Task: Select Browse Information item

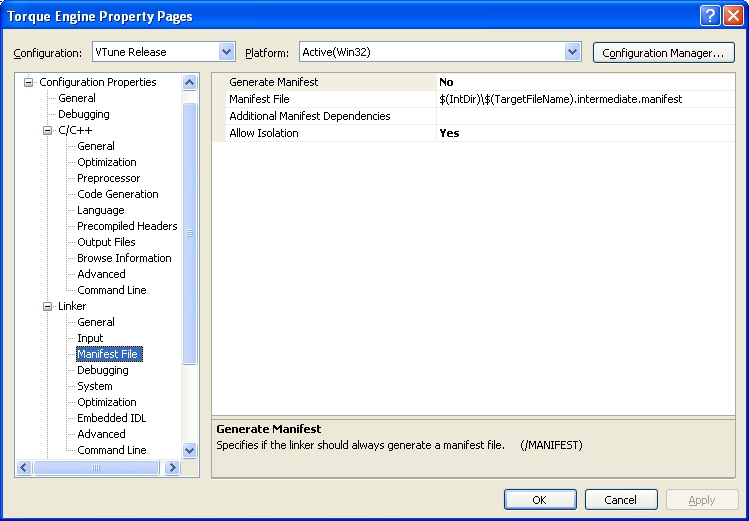Action: 124,258
